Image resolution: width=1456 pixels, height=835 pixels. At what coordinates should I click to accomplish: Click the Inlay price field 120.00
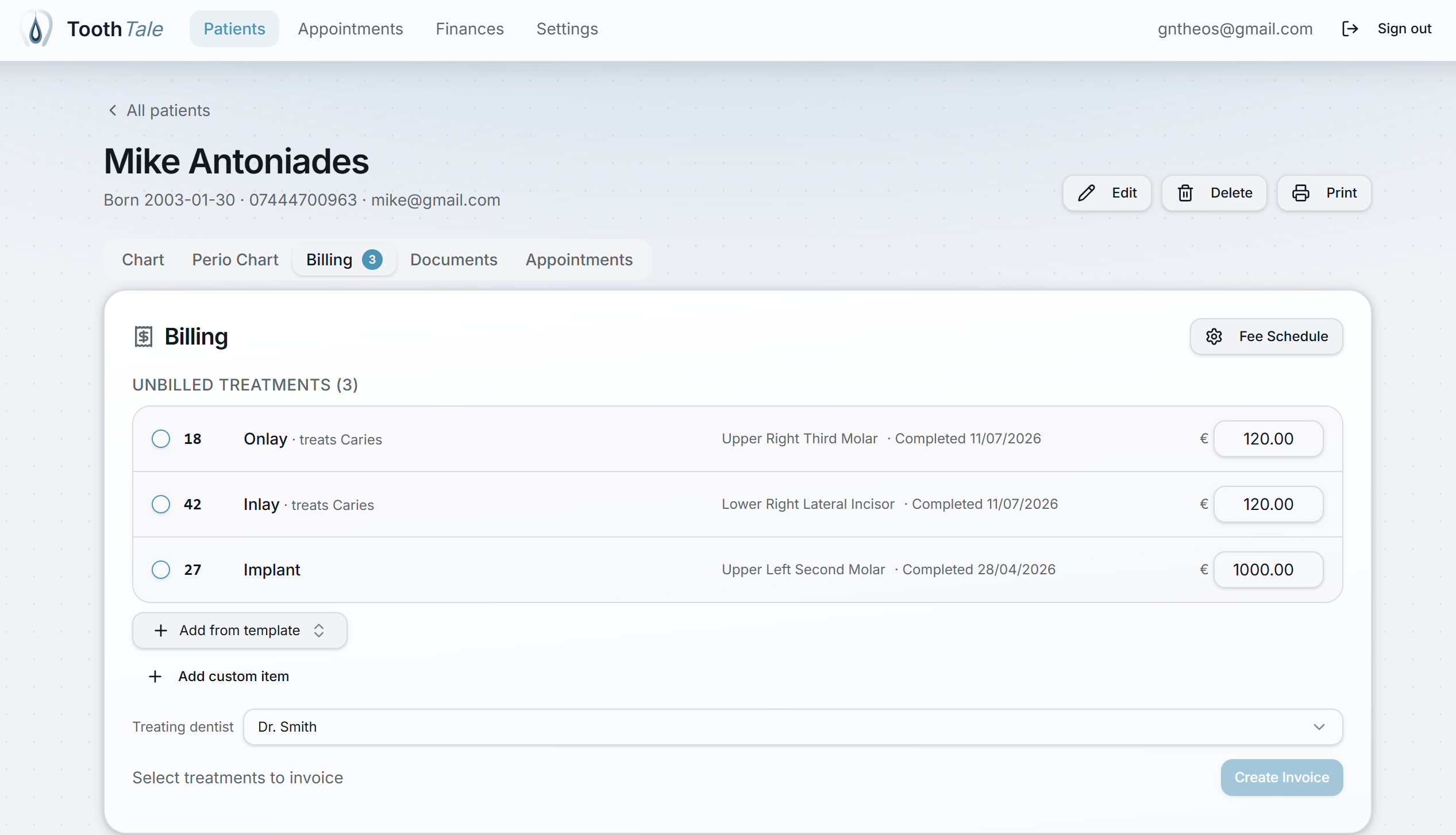(1269, 504)
